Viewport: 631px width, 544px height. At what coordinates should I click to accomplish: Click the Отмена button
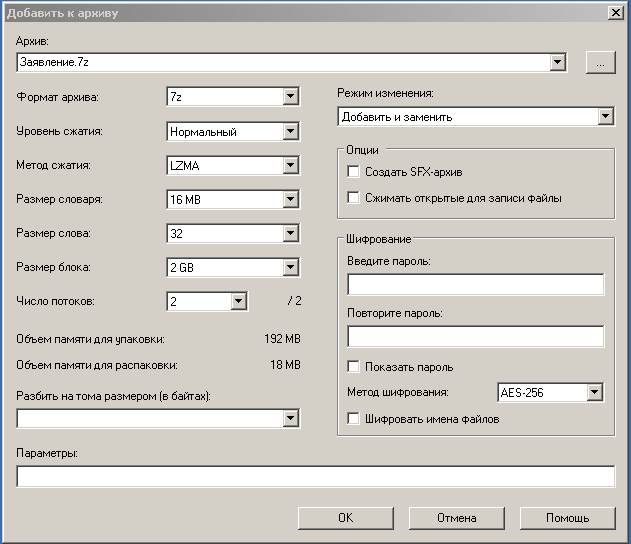[457, 518]
